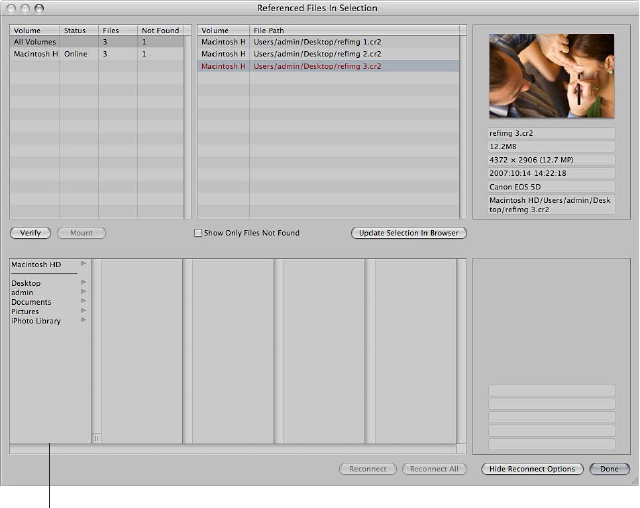This screenshot has height=508, width=640.
Task: Select file path refimg 2.cr2
Action: coord(329,54)
